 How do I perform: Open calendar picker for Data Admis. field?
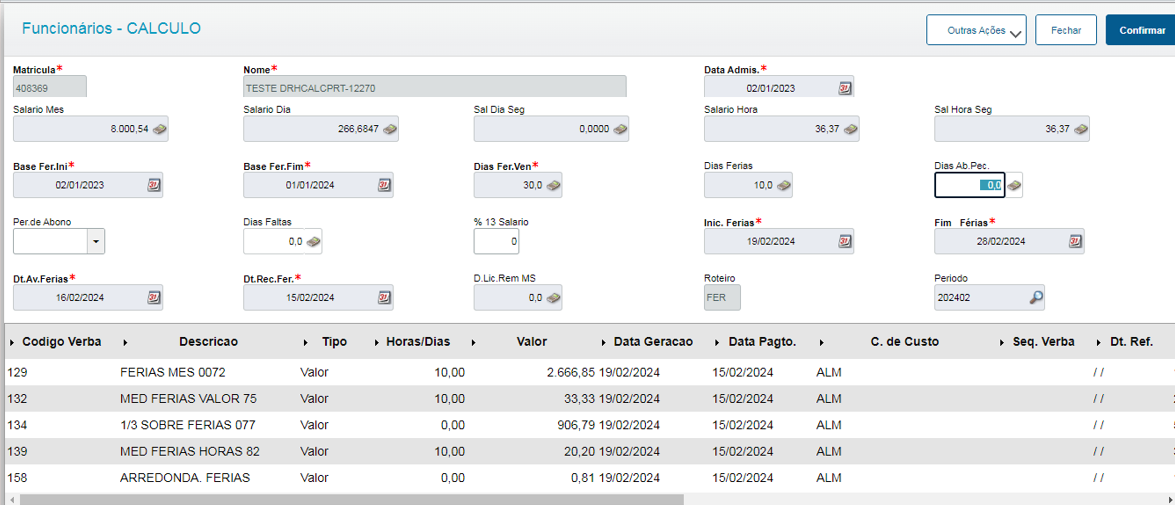(845, 88)
